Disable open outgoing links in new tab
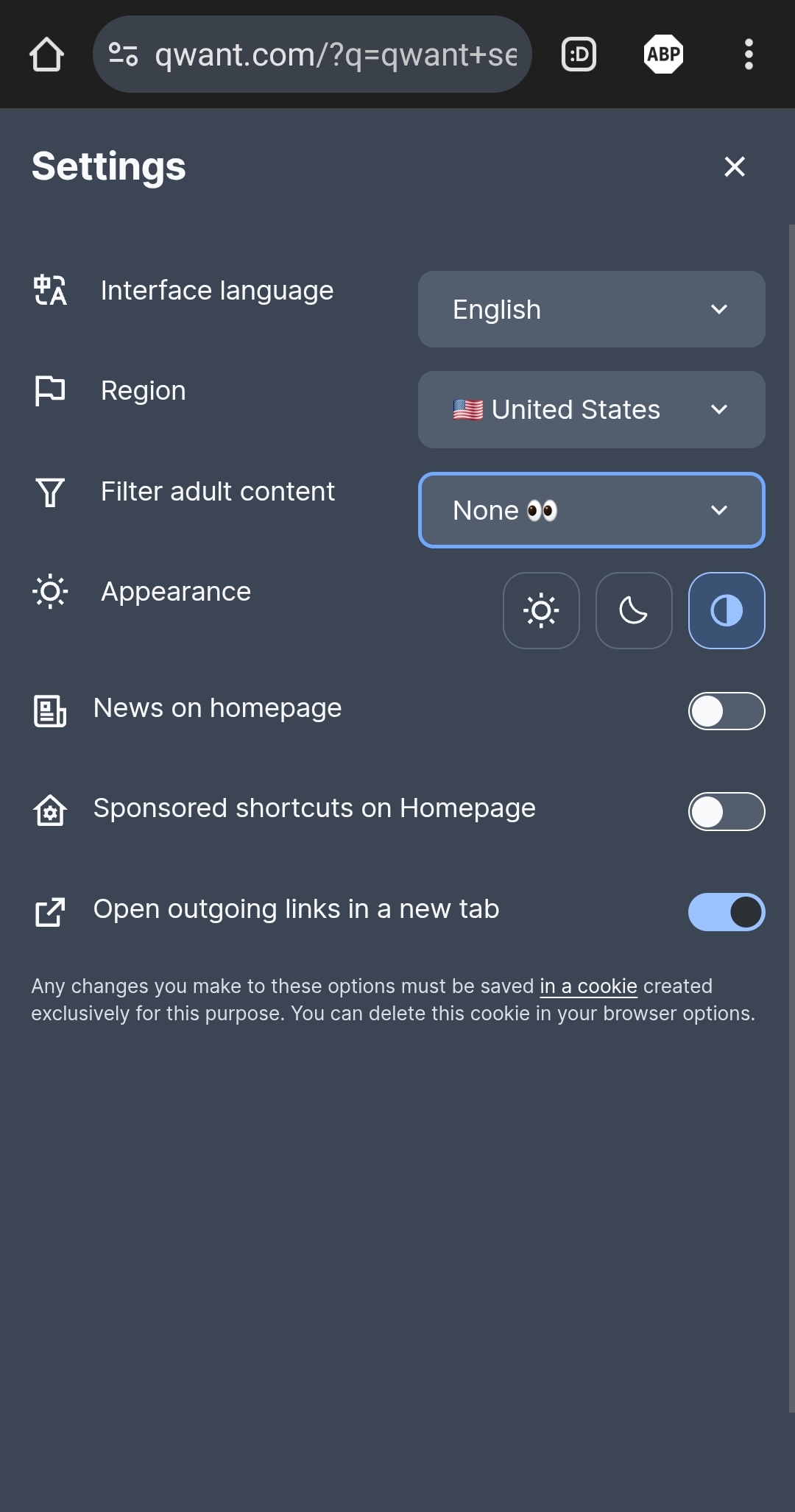795x1512 pixels. [727, 912]
